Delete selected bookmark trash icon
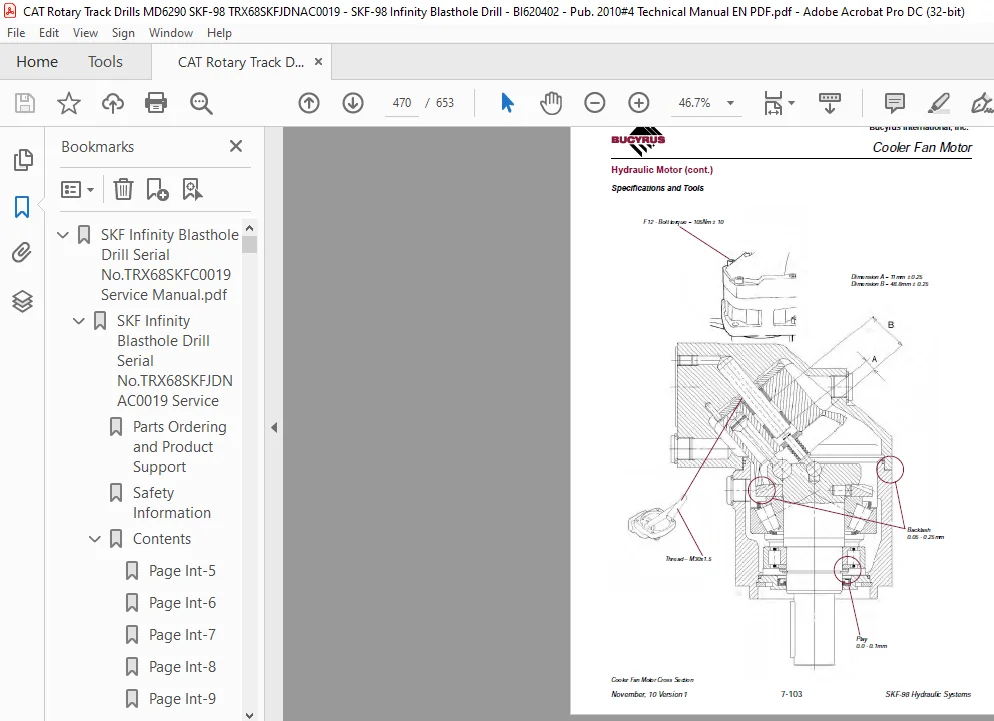This screenshot has width=994, height=721. pyautogui.click(x=123, y=189)
